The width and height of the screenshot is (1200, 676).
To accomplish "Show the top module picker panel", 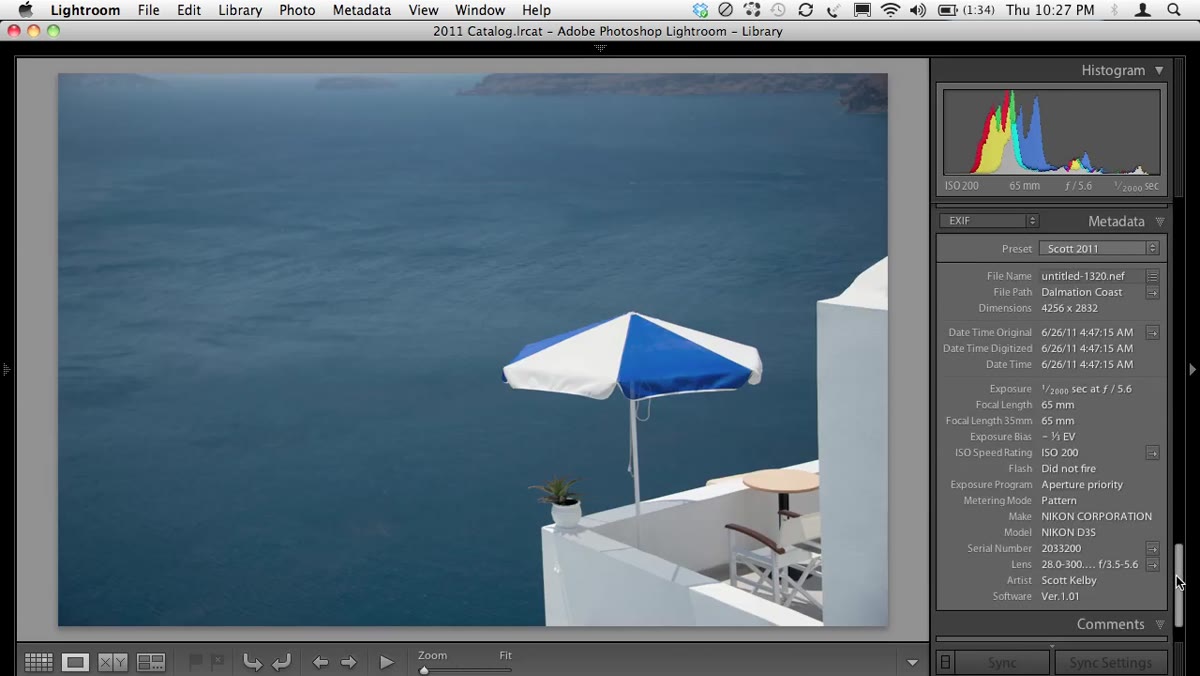I will pyautogui.click(x=600, y=47).
